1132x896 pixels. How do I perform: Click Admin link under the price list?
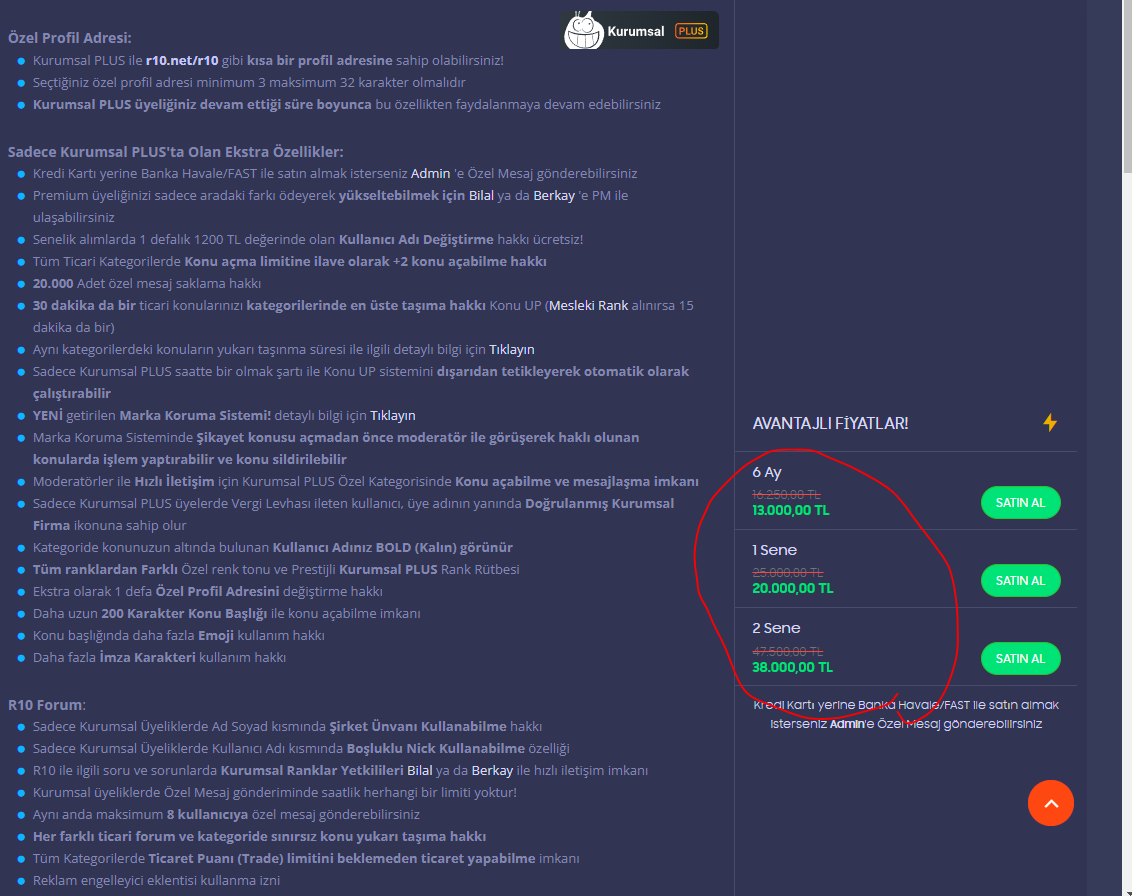[x=846, y=723]
